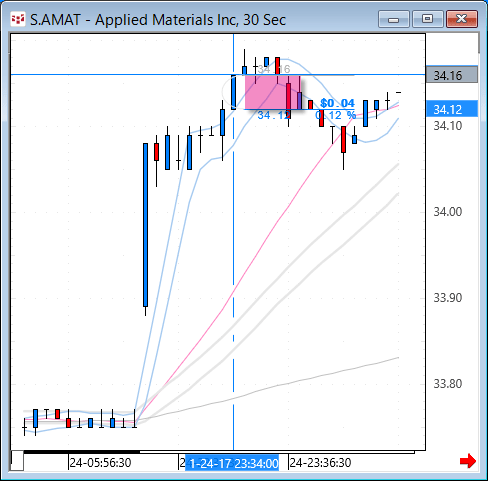Click the $0.04 measurement value label
488x481 pixels.
point(337,103)
